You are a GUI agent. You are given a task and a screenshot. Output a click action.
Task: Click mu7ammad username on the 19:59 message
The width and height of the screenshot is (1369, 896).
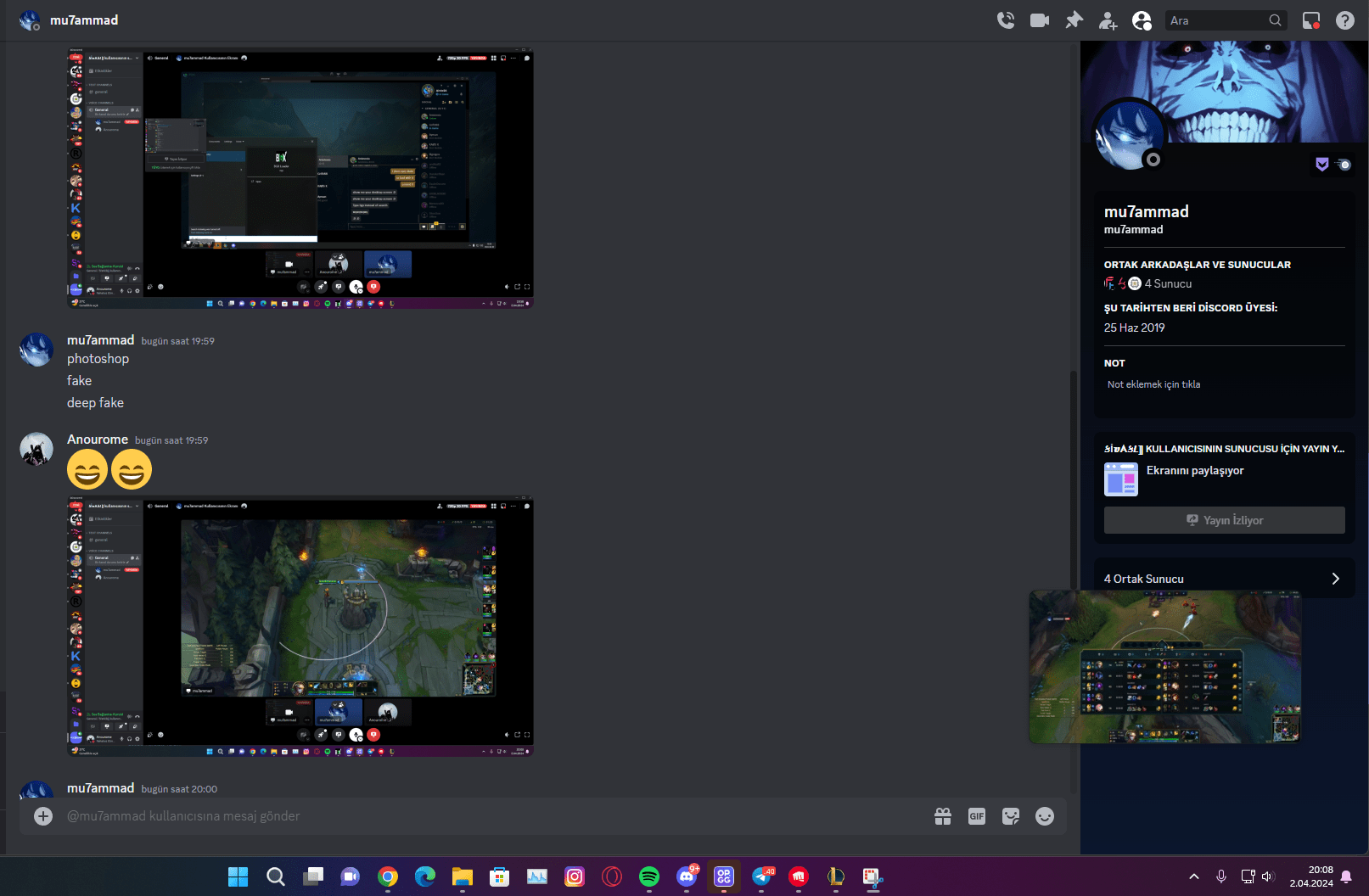101,340
